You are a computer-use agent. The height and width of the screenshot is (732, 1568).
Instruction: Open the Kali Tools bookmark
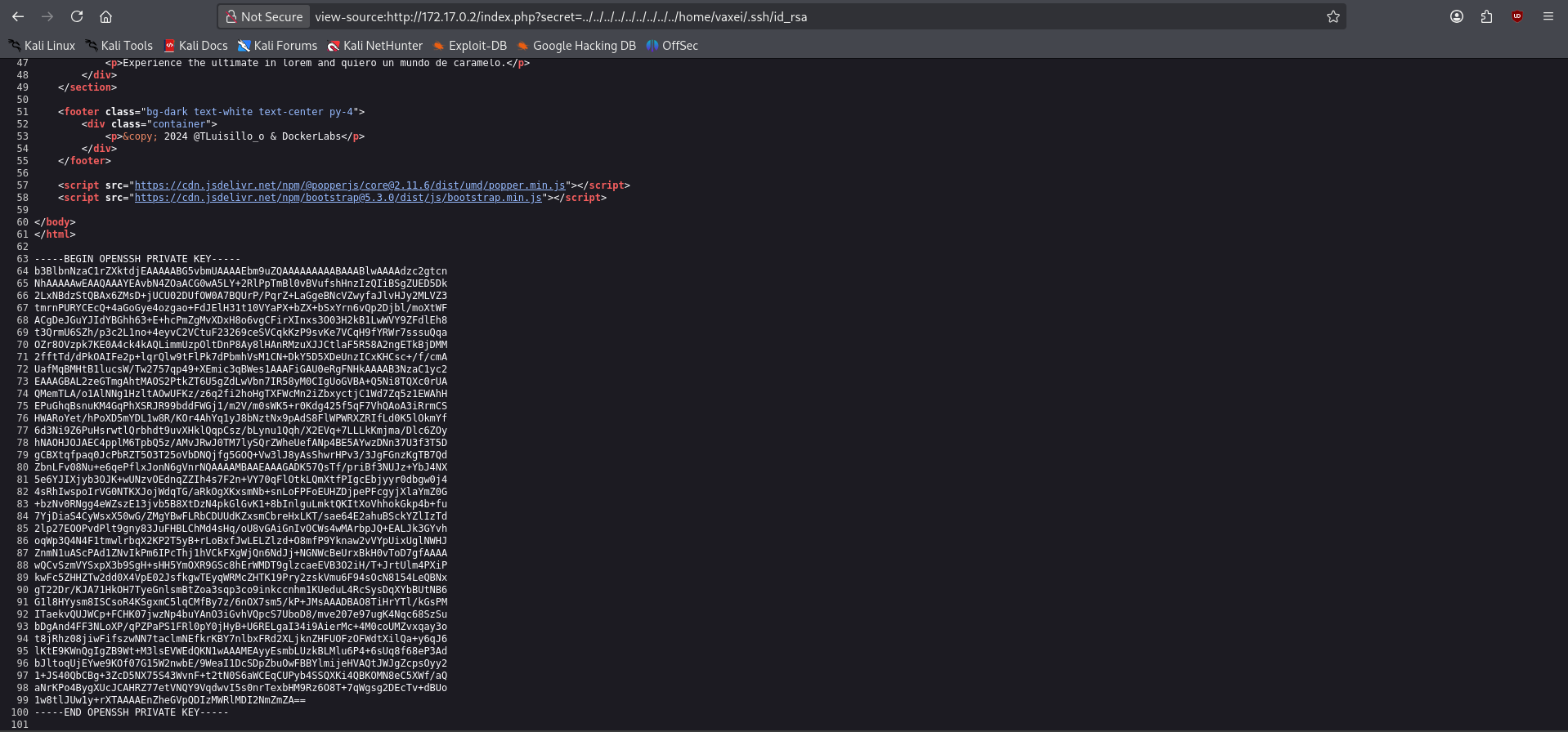pyautogui.click(x=119, y=46)
